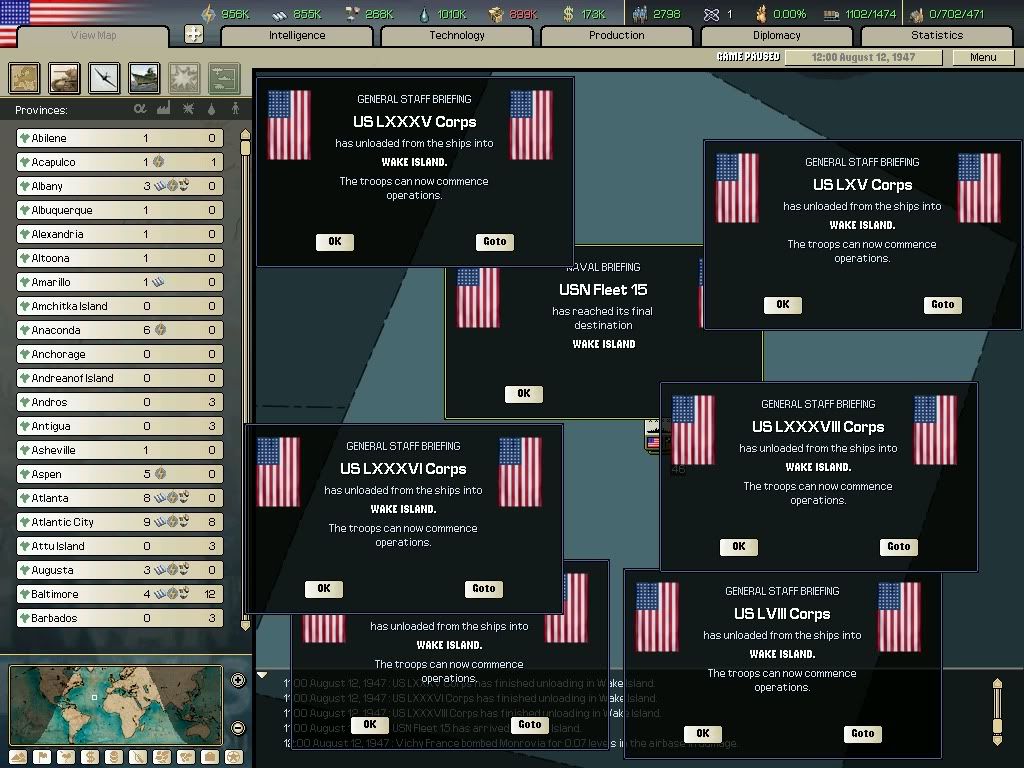Click the Menu button

(981, 57)
